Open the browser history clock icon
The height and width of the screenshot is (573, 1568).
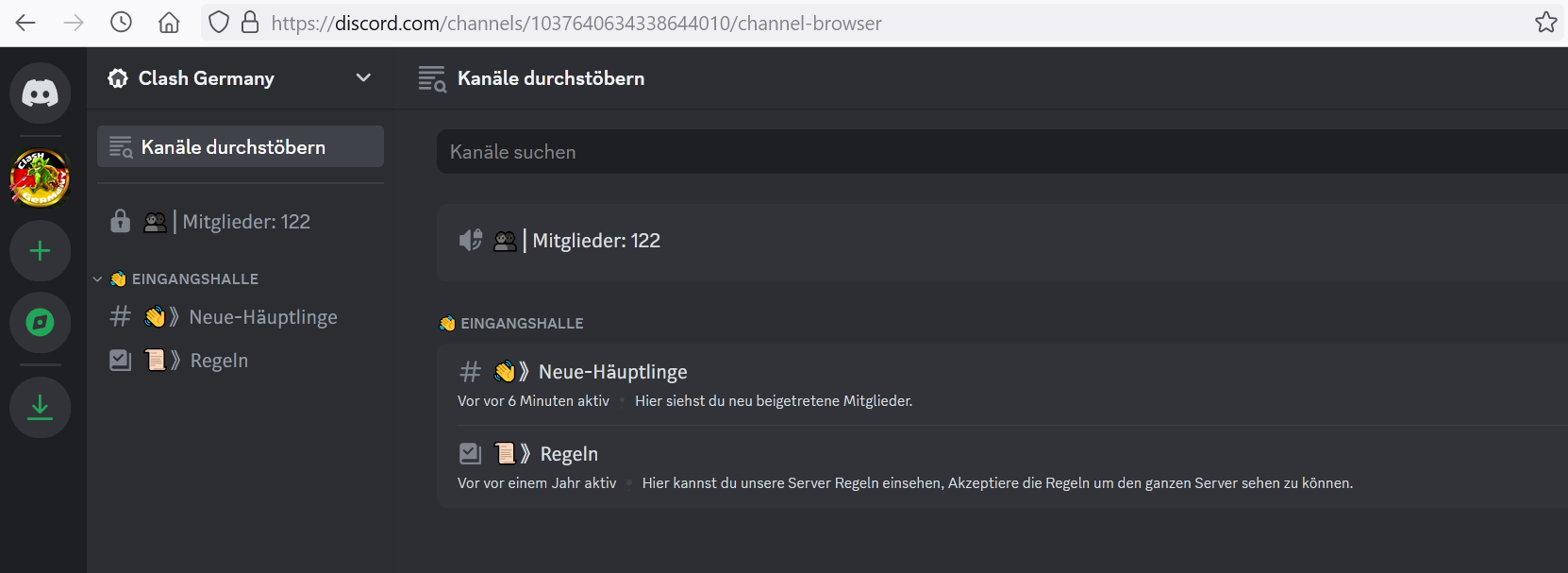click(121, 23)
